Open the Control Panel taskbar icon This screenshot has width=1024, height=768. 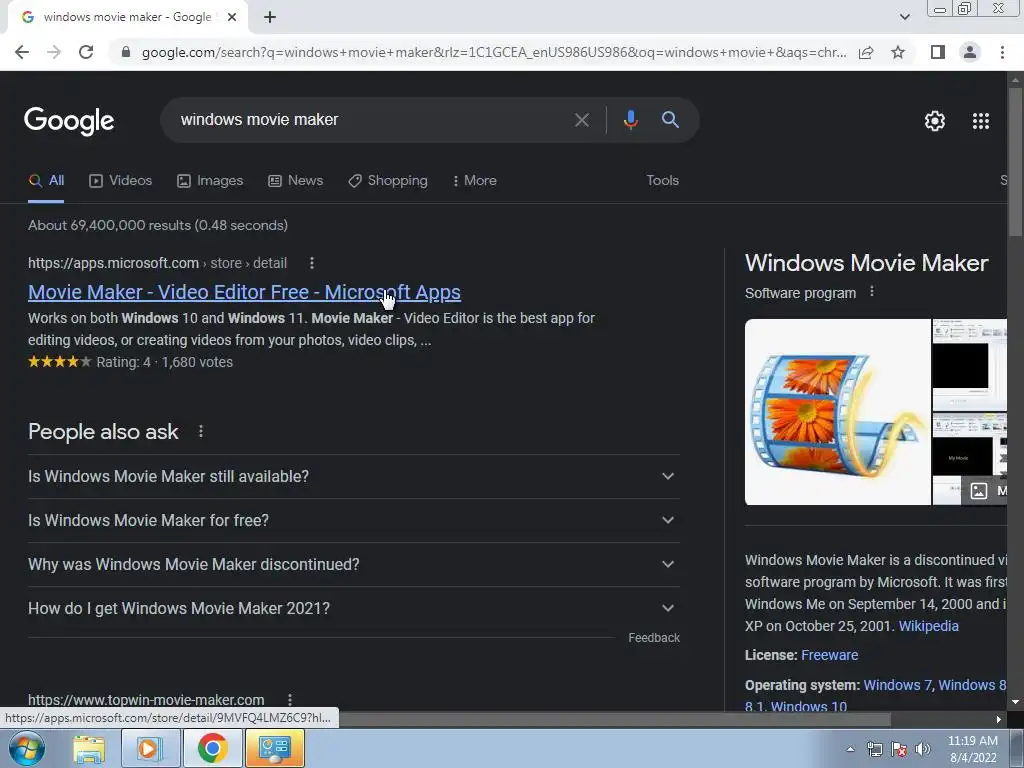pyautogui.click(x=275, y=748)
